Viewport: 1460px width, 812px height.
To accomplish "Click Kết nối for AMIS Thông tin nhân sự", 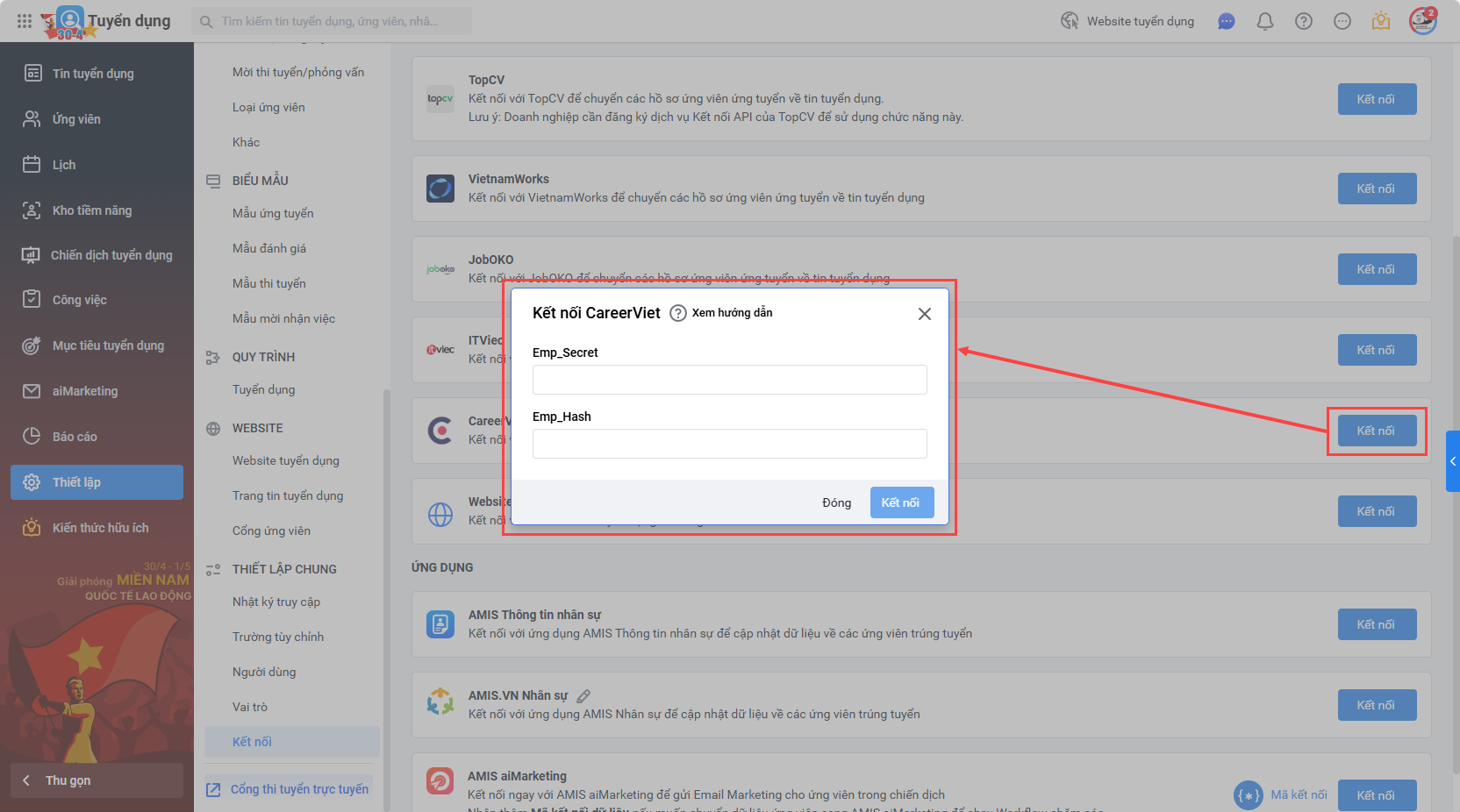I will pyautogui.click(x=1377, y=624).
